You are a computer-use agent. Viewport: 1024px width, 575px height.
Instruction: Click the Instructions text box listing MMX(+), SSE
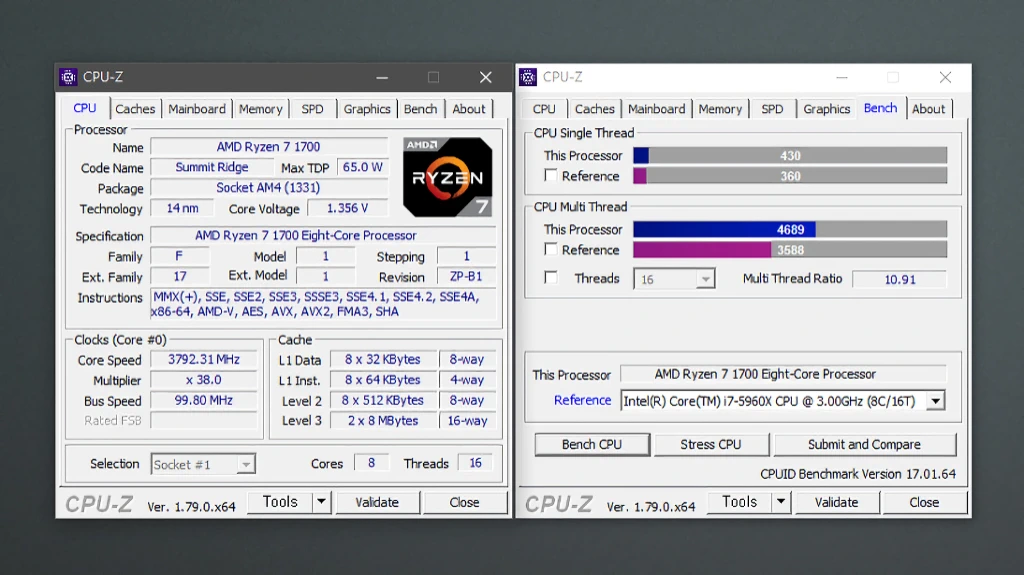point(323,304)
